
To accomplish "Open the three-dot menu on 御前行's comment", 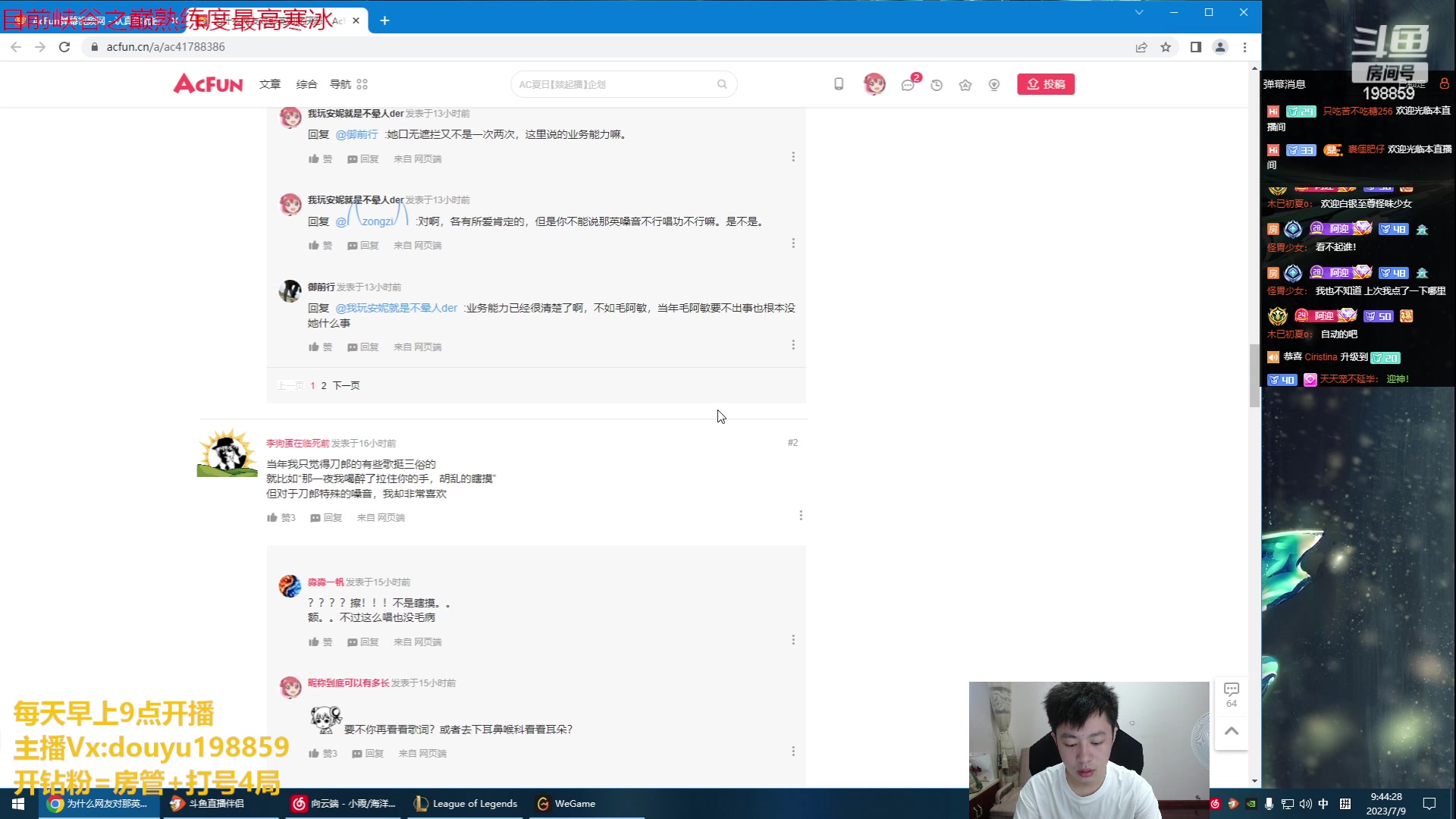I will pos(793,344).
